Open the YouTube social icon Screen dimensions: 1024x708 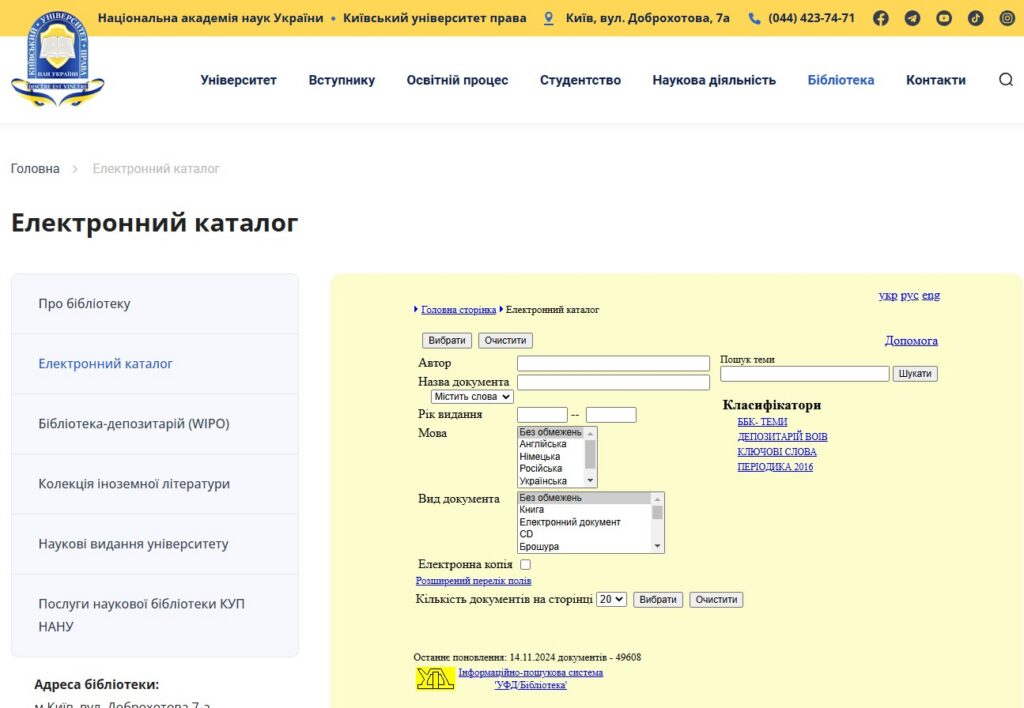click(944, 18)
